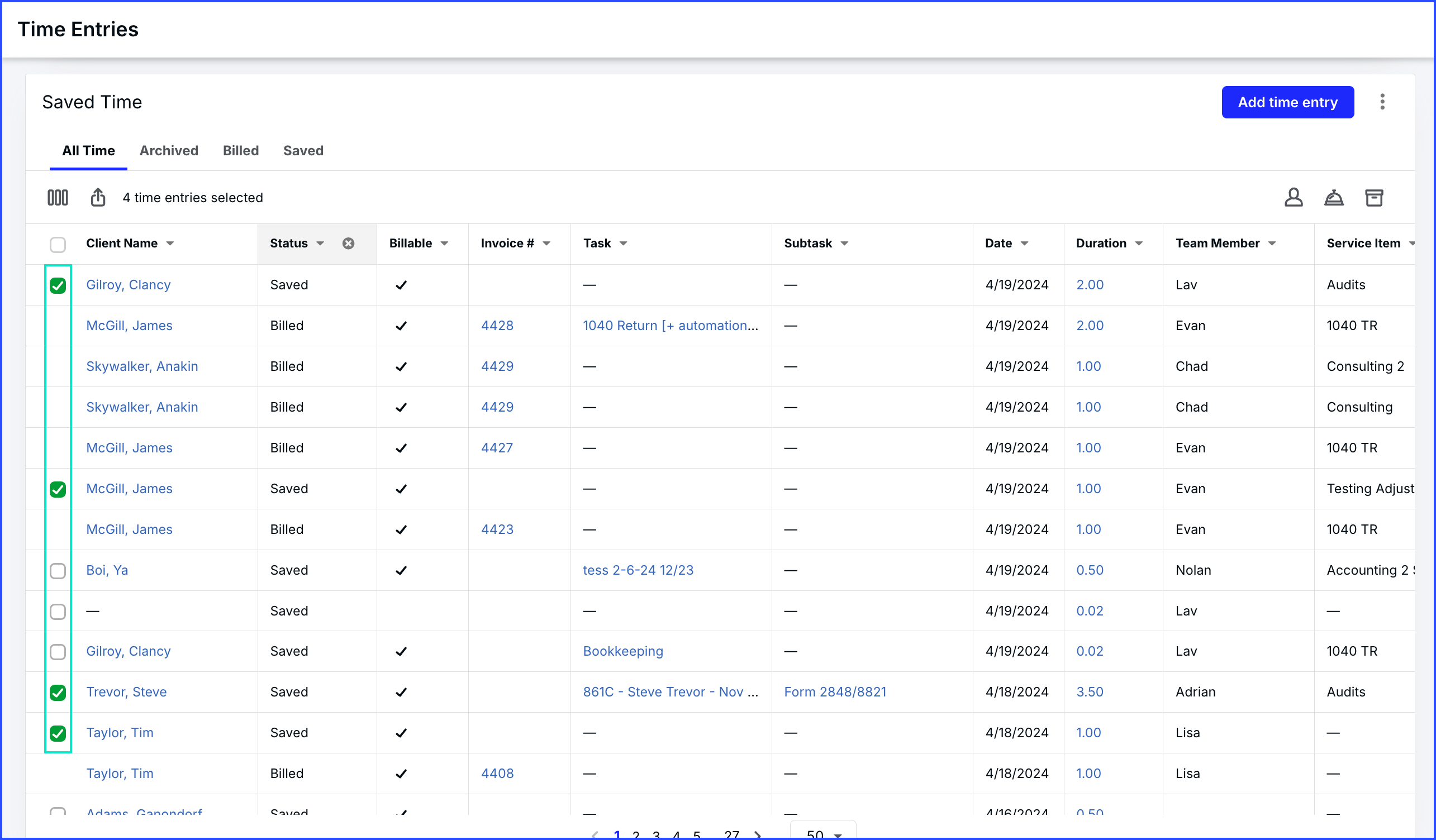
Task: Click the Adrian team member cell
Action: coord(1196,693)
